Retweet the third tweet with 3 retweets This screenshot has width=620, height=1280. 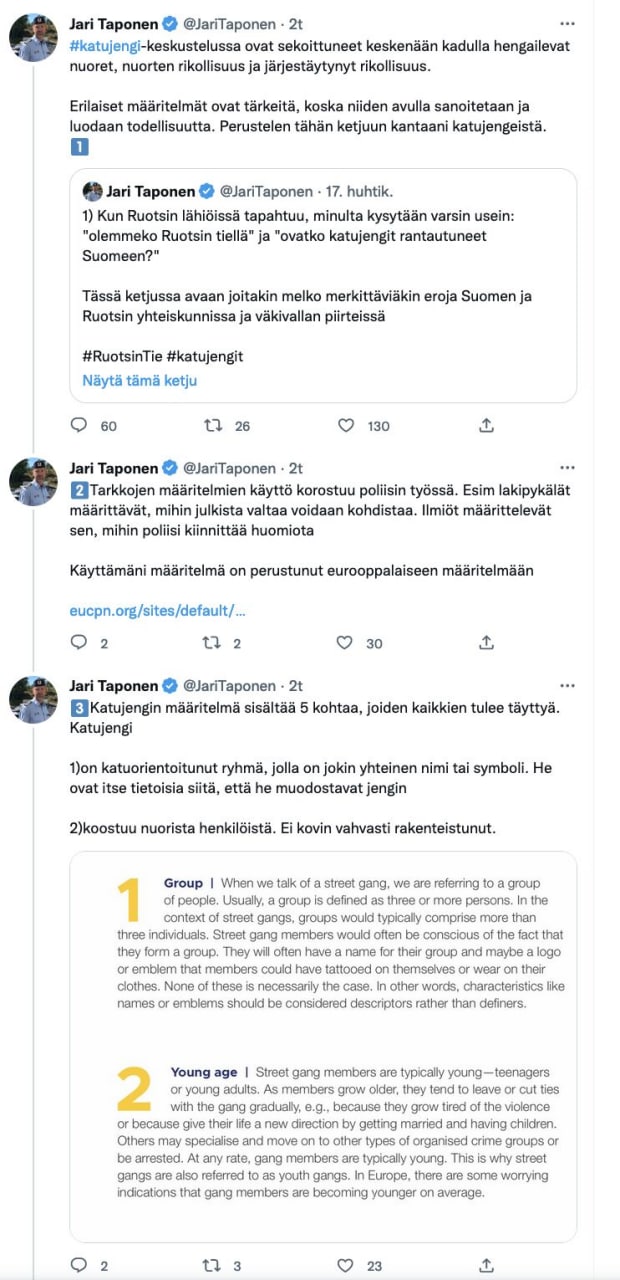(213, 1265)
